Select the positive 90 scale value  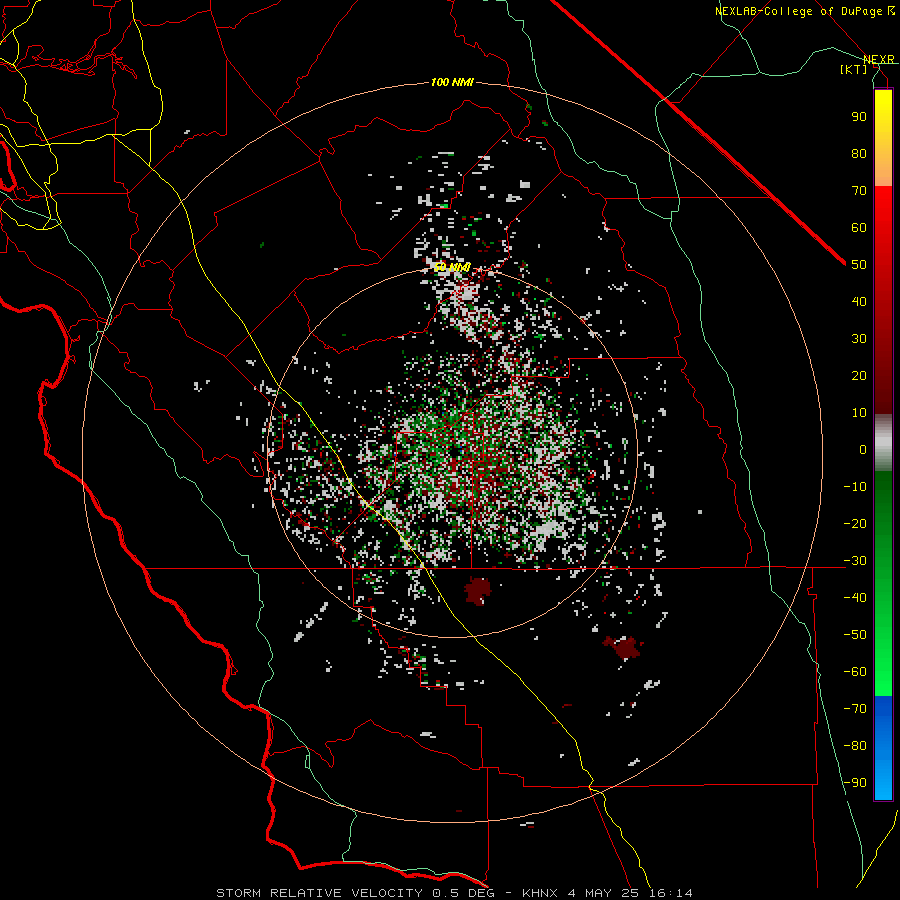(859, 117)
